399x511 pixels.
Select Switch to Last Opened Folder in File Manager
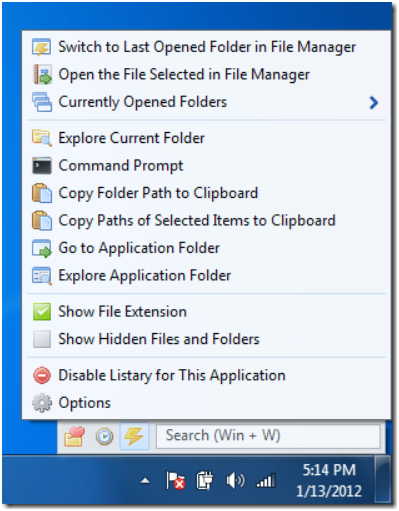207,47
